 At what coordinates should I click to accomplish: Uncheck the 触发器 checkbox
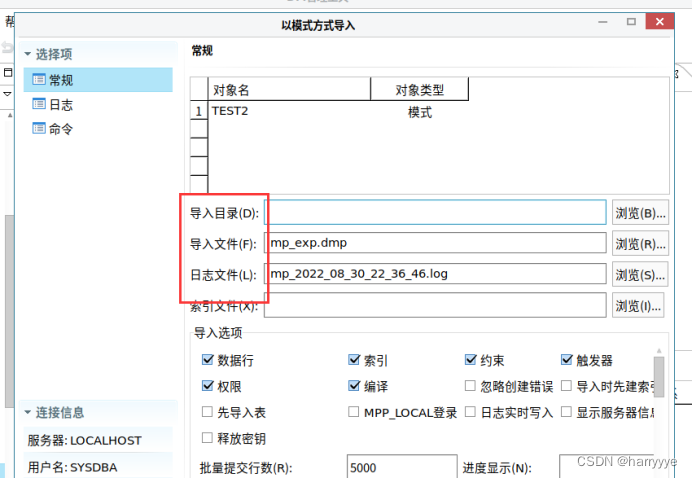(x=567, y=360)
